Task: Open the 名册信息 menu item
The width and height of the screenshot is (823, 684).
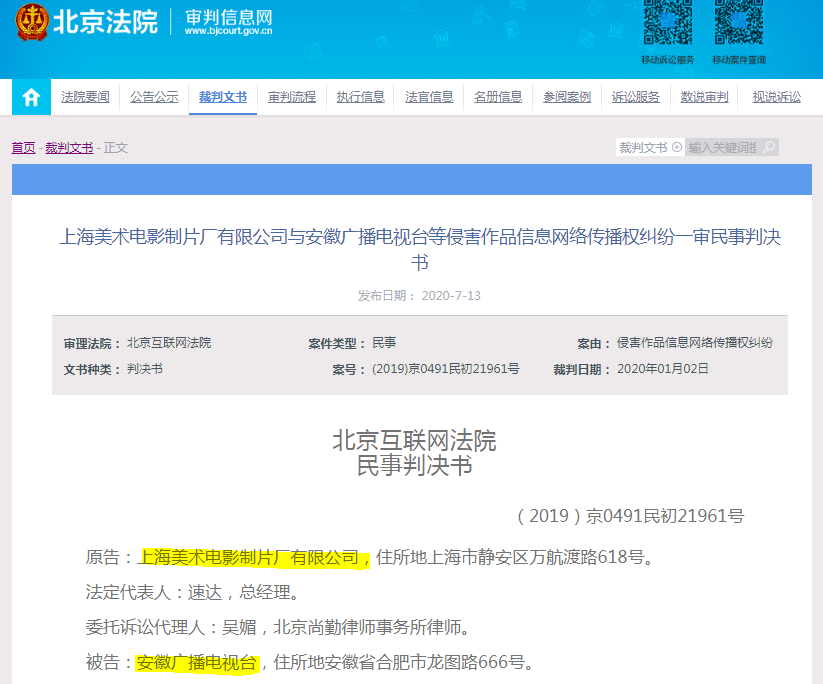Action: (x=498, y=97)
